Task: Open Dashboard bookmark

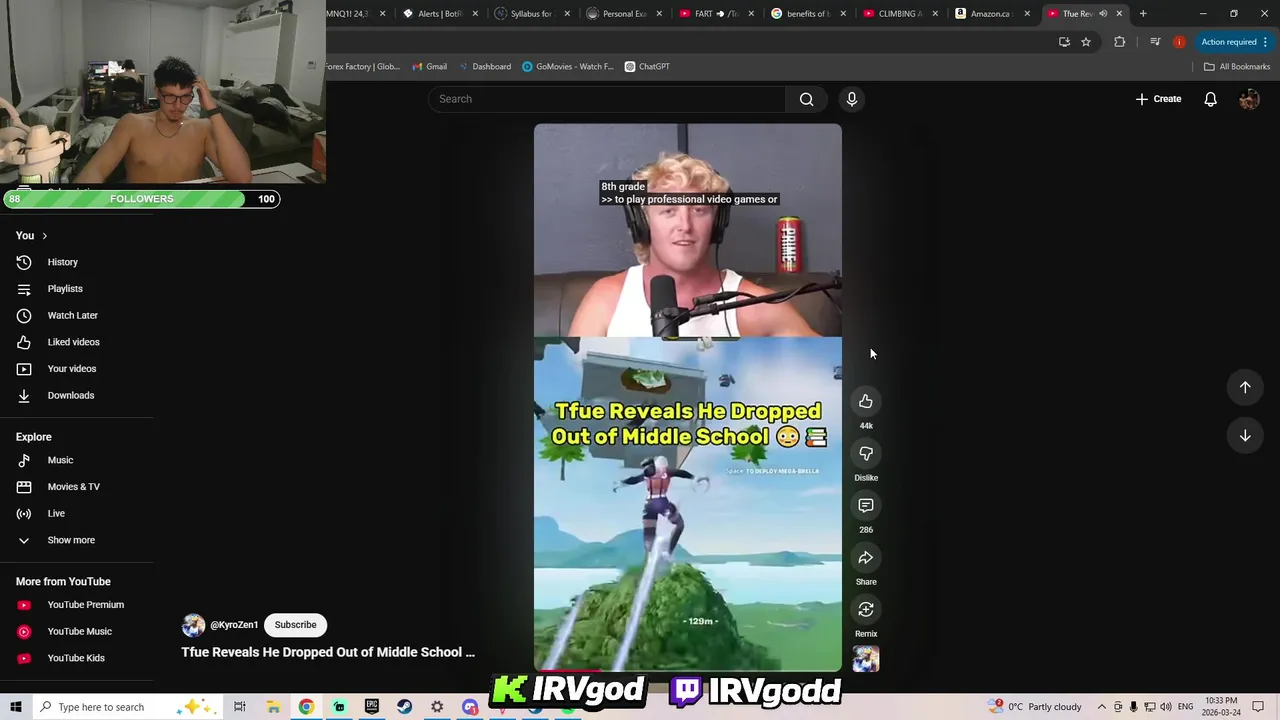Action: [x=484, y=67]
